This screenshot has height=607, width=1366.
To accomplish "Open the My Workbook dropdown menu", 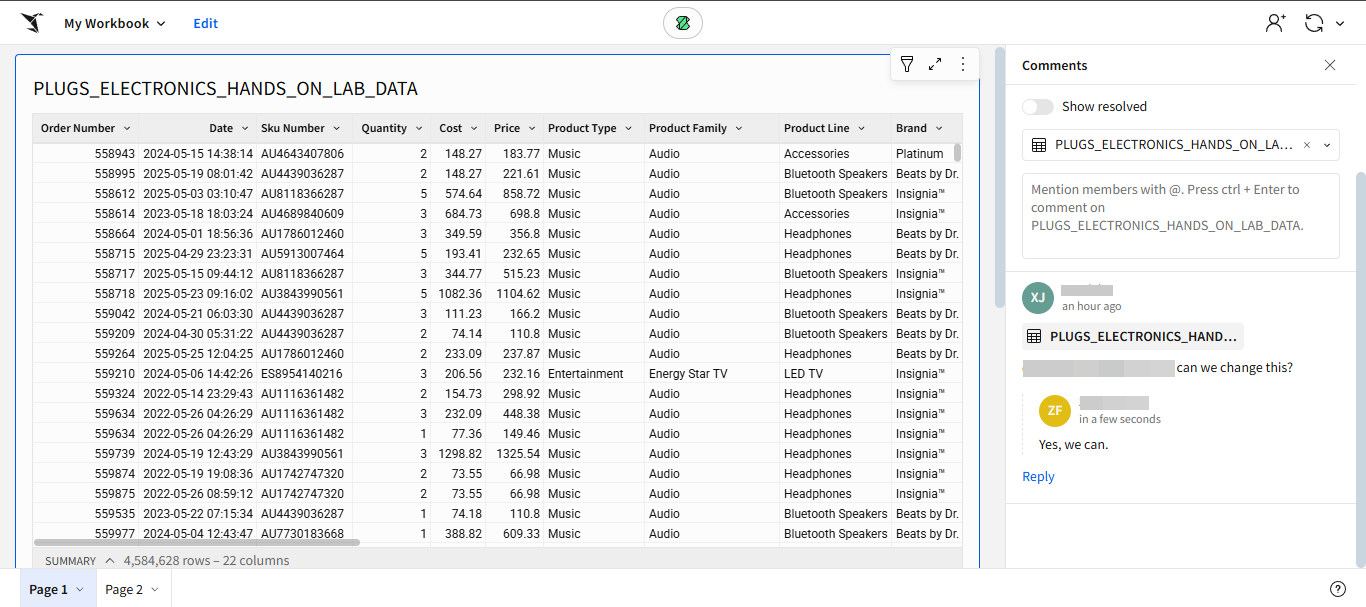I will tap(115, 23).
